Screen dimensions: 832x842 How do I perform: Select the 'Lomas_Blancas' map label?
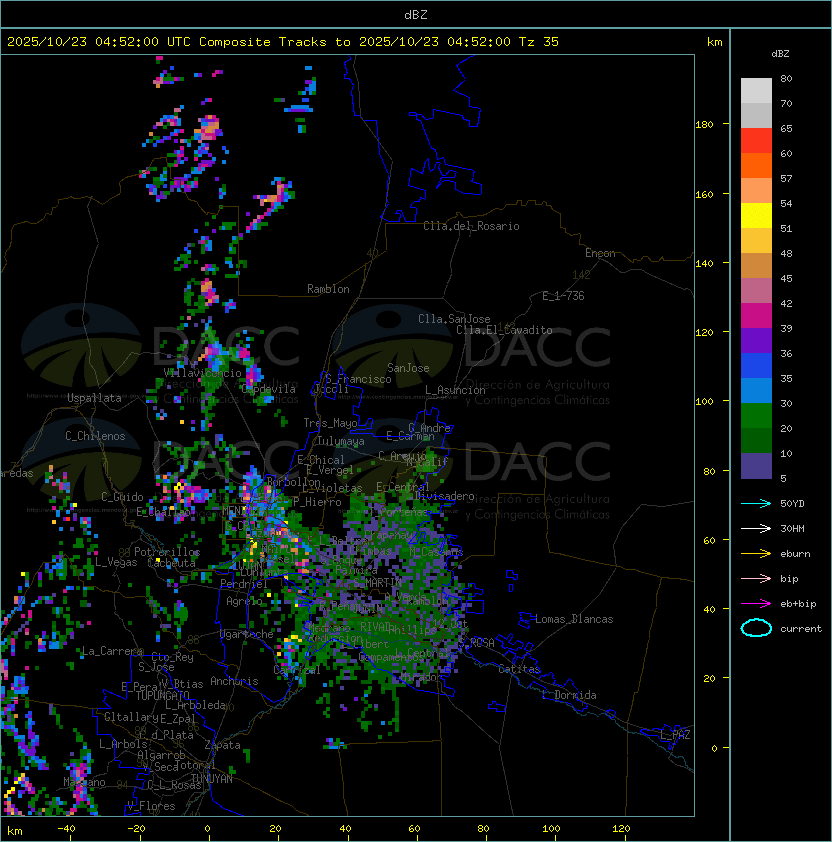[x=574, y=619]
